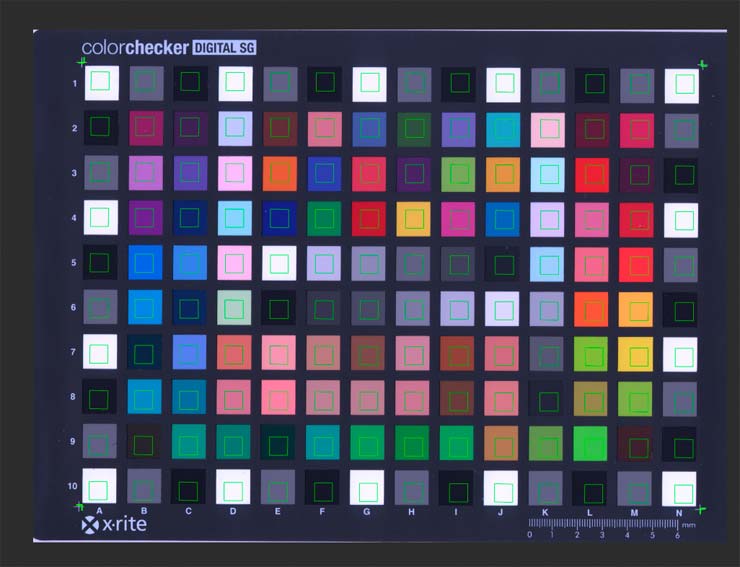Select the cyan patch at J2
The image size is (740, 567).
(503, 130)
